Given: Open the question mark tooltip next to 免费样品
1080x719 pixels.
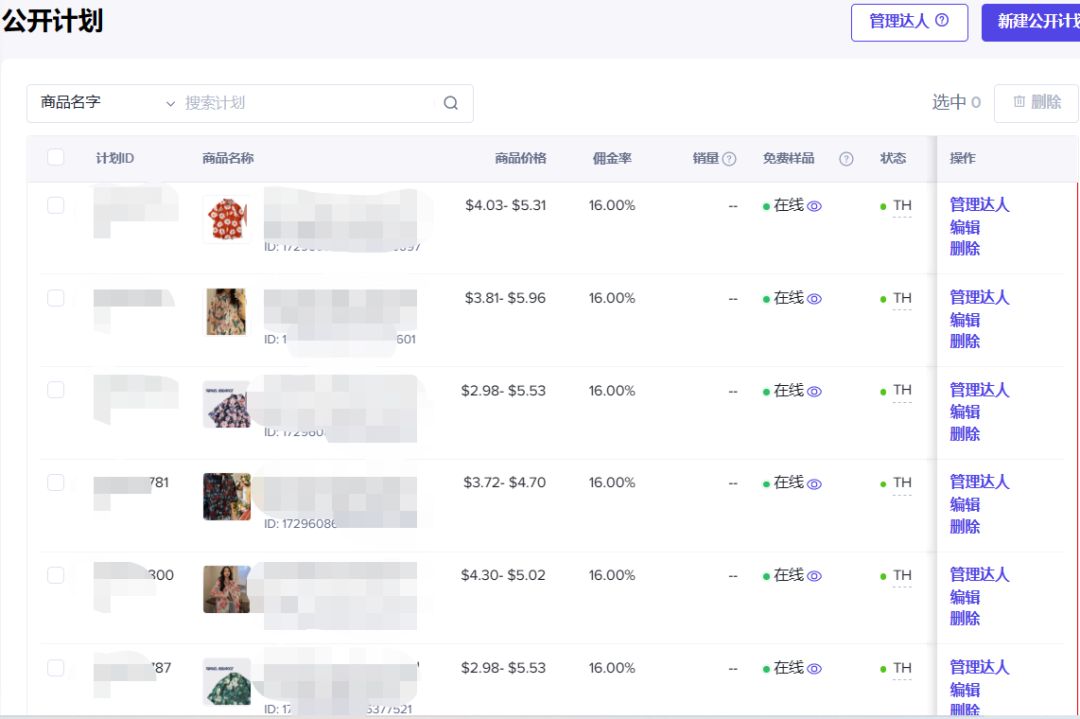Looking at the screenshot, I should pyautogui.click(x=845, y=158).
